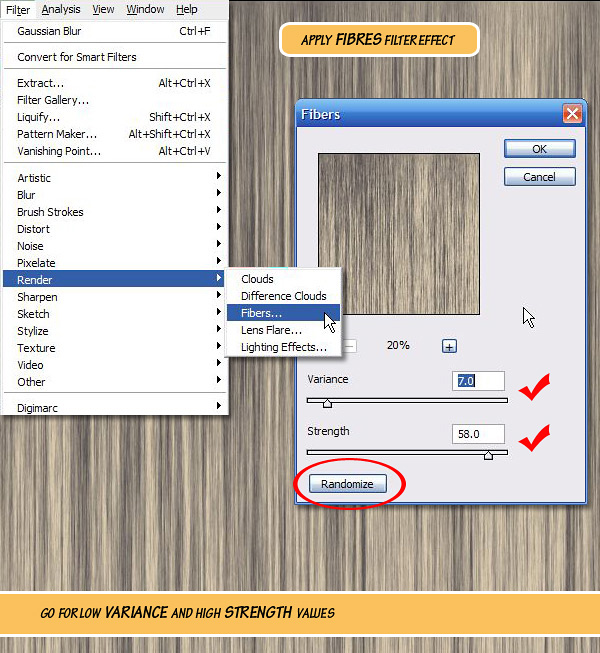Choose Convert for Smart Filters

[115, 57]
